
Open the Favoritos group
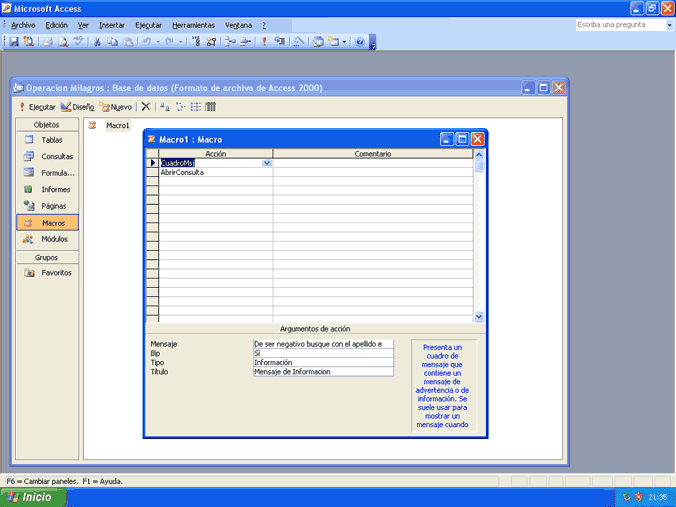pos(47,272)
